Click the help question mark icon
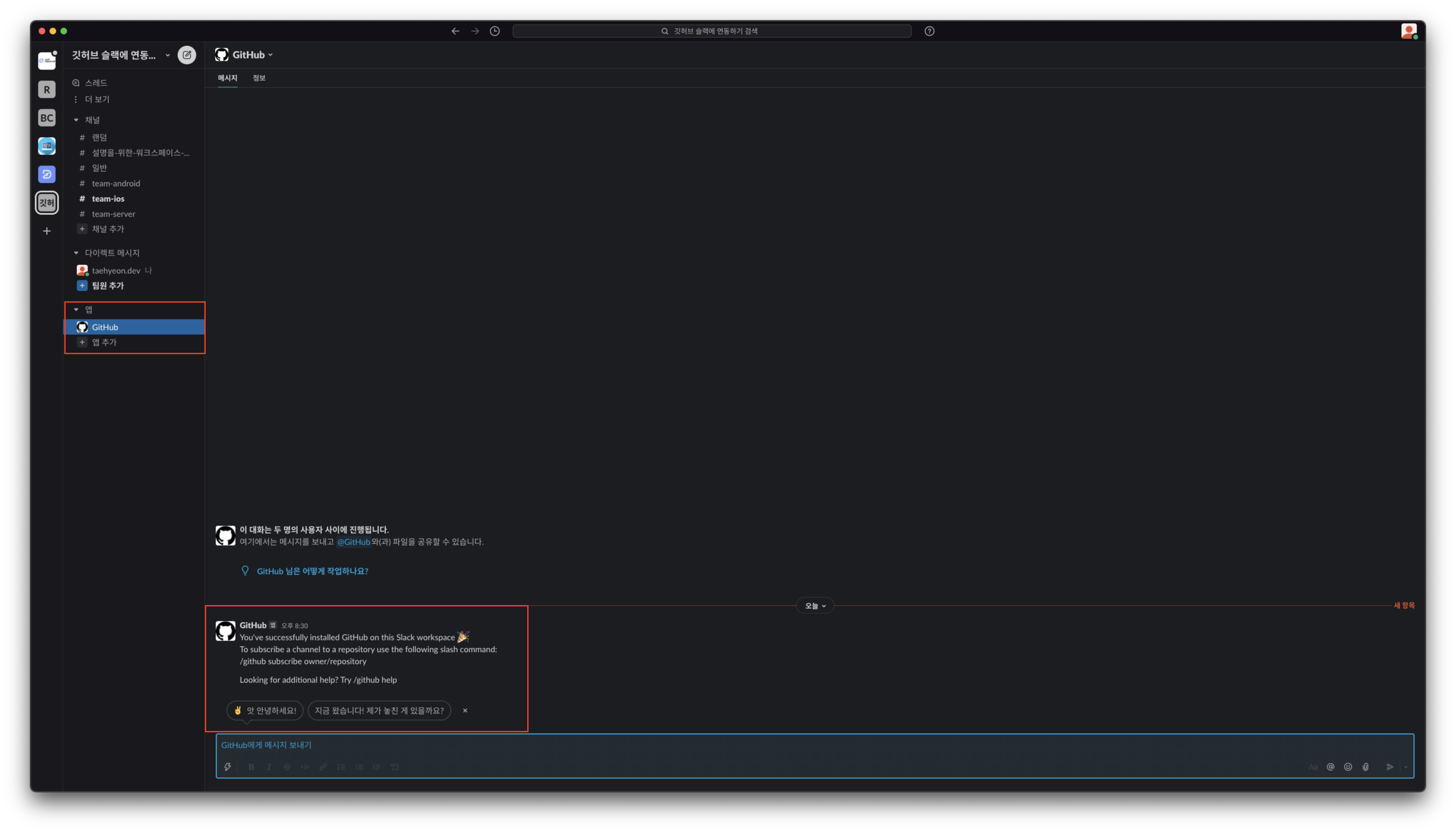This screenshot has height=832, width=1456. 929,31
